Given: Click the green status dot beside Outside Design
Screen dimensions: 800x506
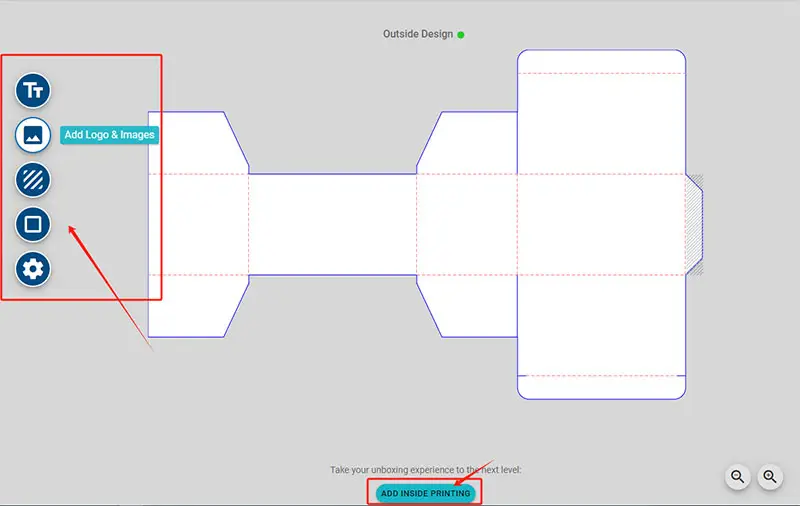Looking at the screenshot, I should coord(461,35).
